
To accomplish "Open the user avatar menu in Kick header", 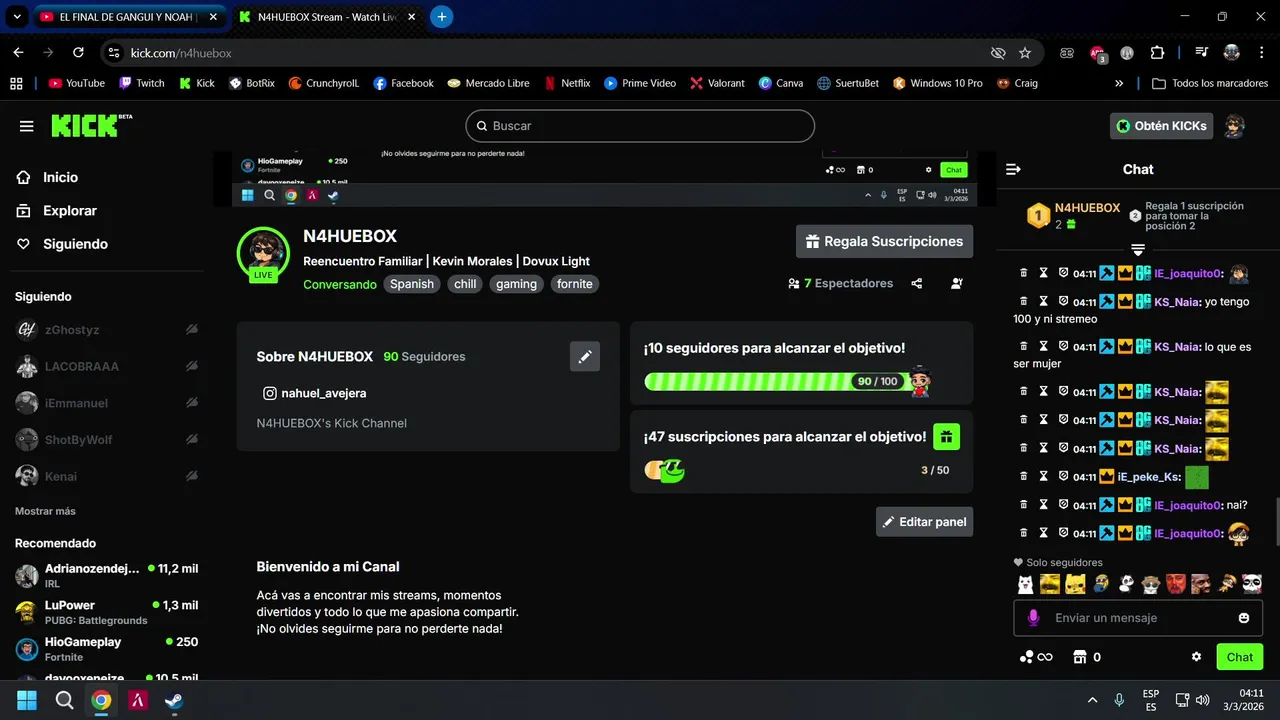I will pos(1235,126).
